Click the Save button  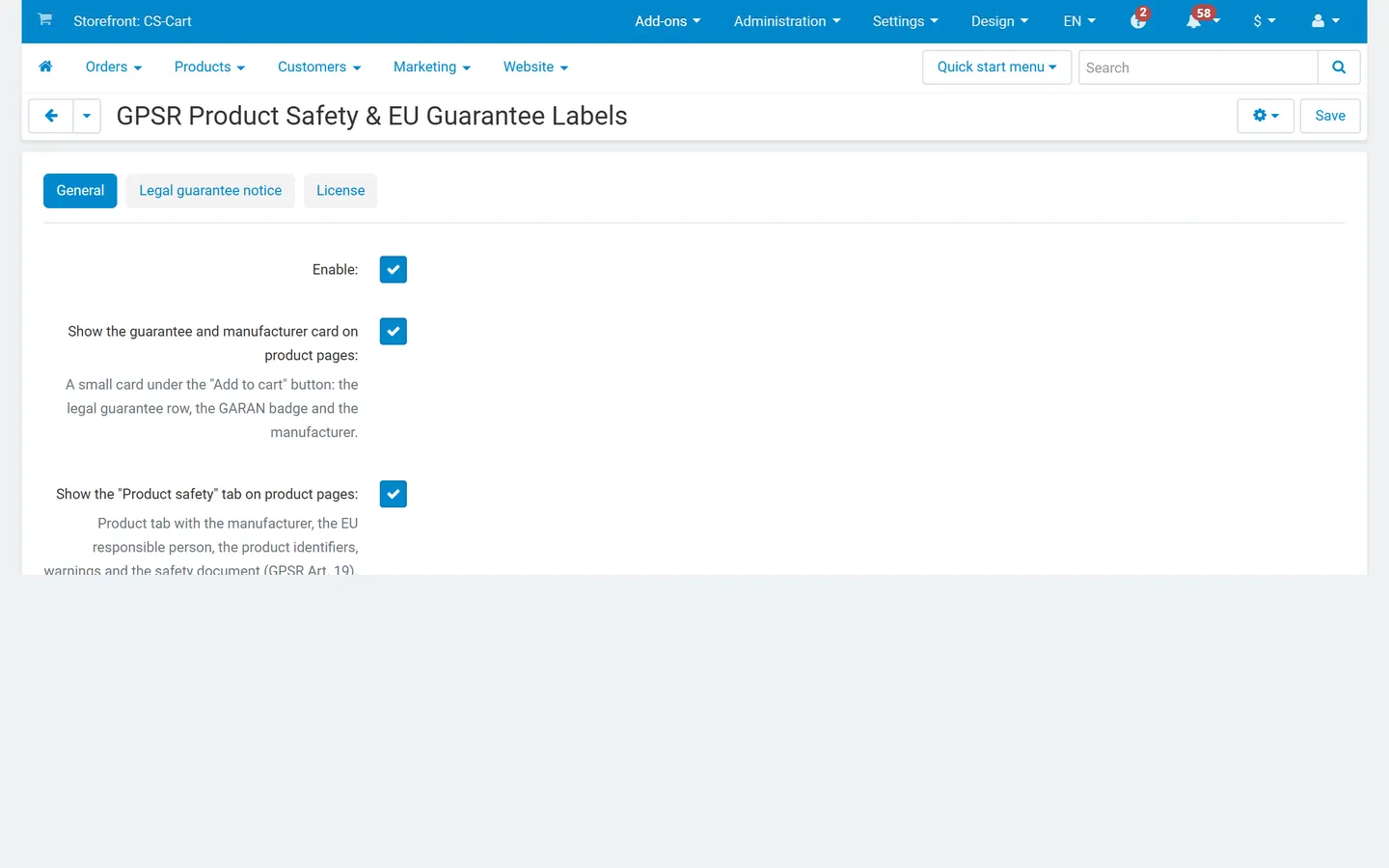pos(1330,116)
